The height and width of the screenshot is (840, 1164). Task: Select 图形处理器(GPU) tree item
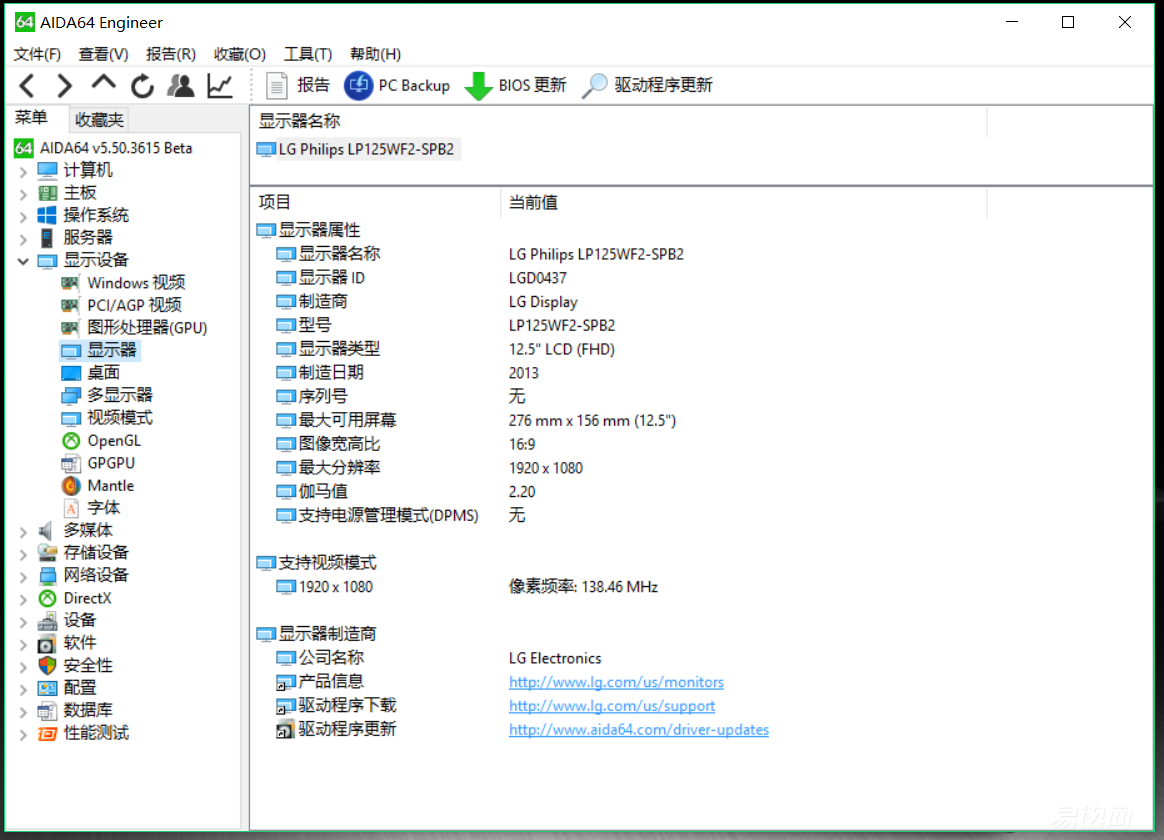coord(134,327)
